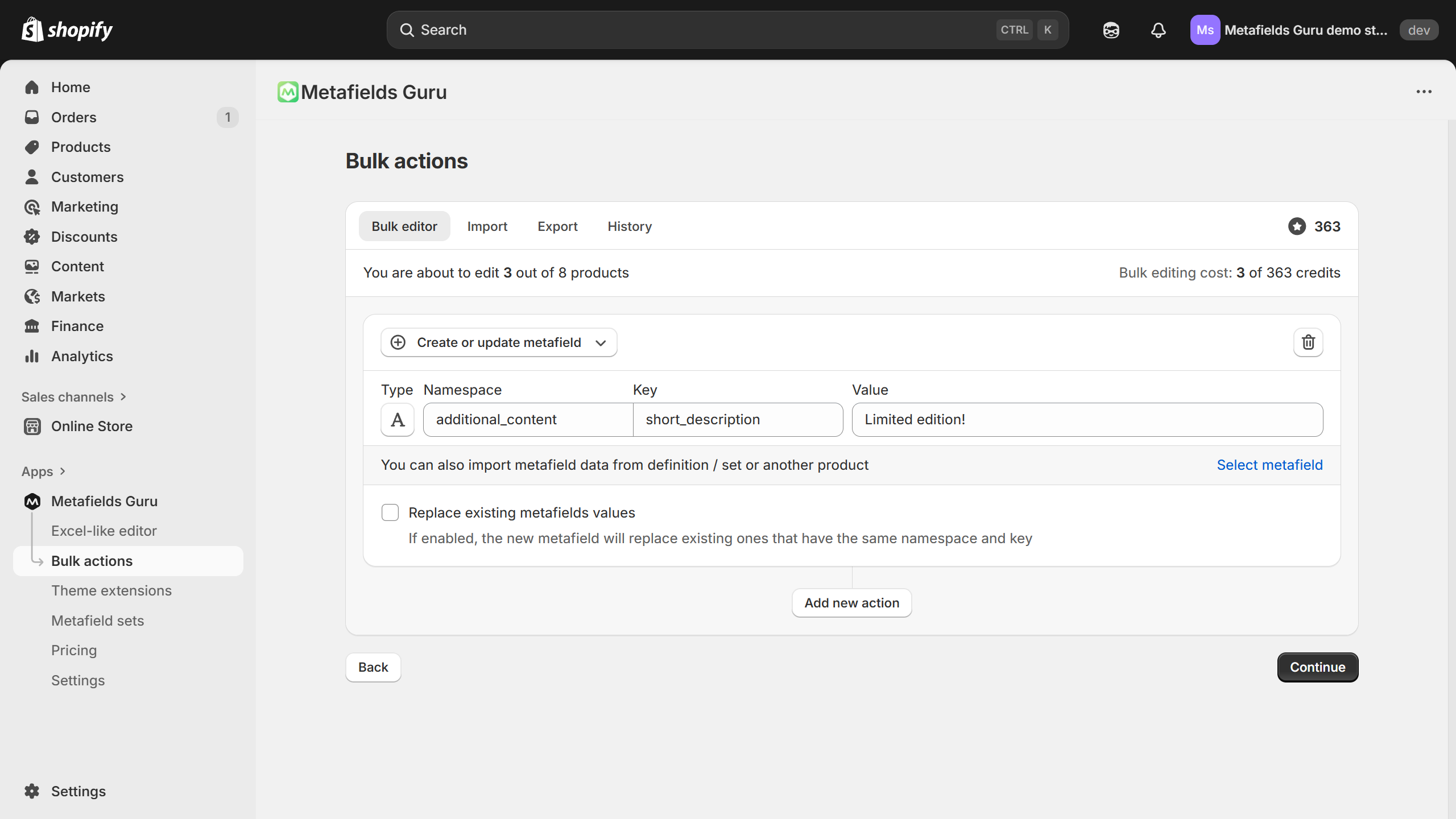Switch to the History tab
Viewport: 1456px width, 819px height.
click(629, 226)
